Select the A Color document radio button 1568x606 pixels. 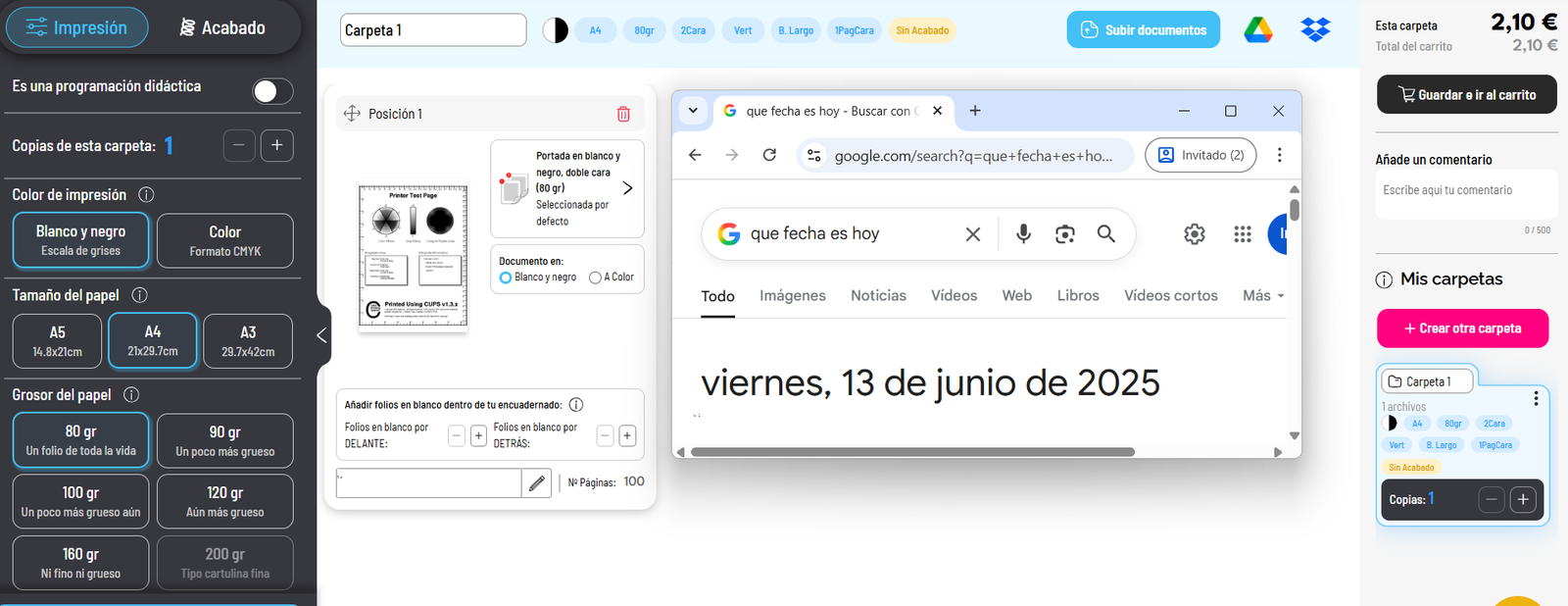[595, 278]
